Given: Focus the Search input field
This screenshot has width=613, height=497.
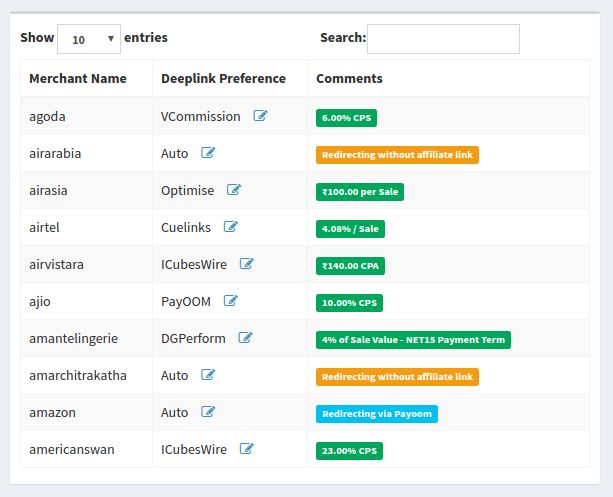Looking at the screenshot, I should 443,39.
